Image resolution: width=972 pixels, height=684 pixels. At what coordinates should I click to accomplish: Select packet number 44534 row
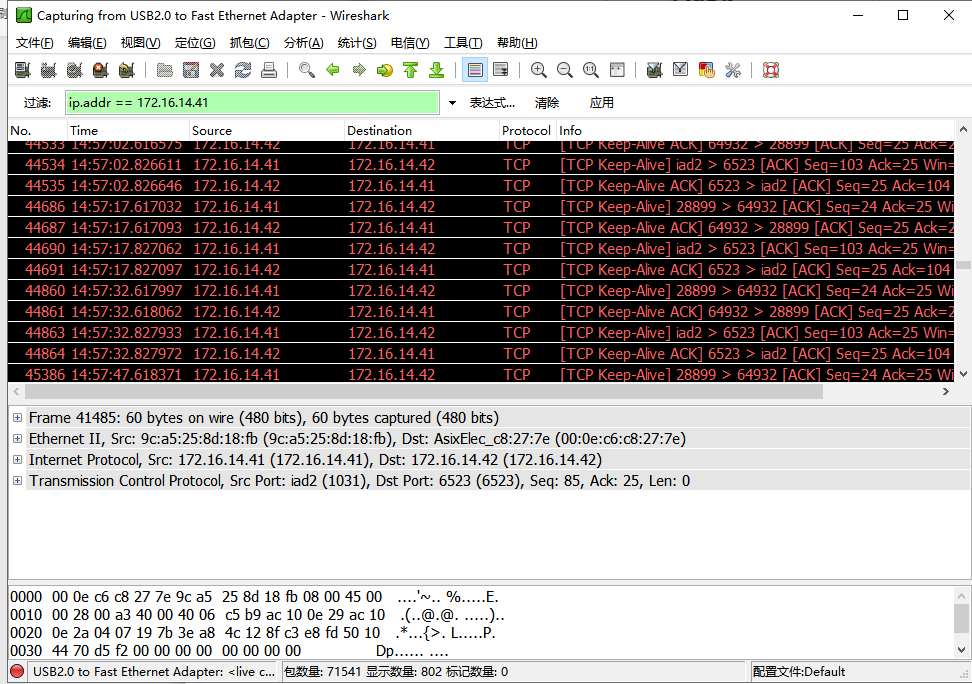point(481,165)
